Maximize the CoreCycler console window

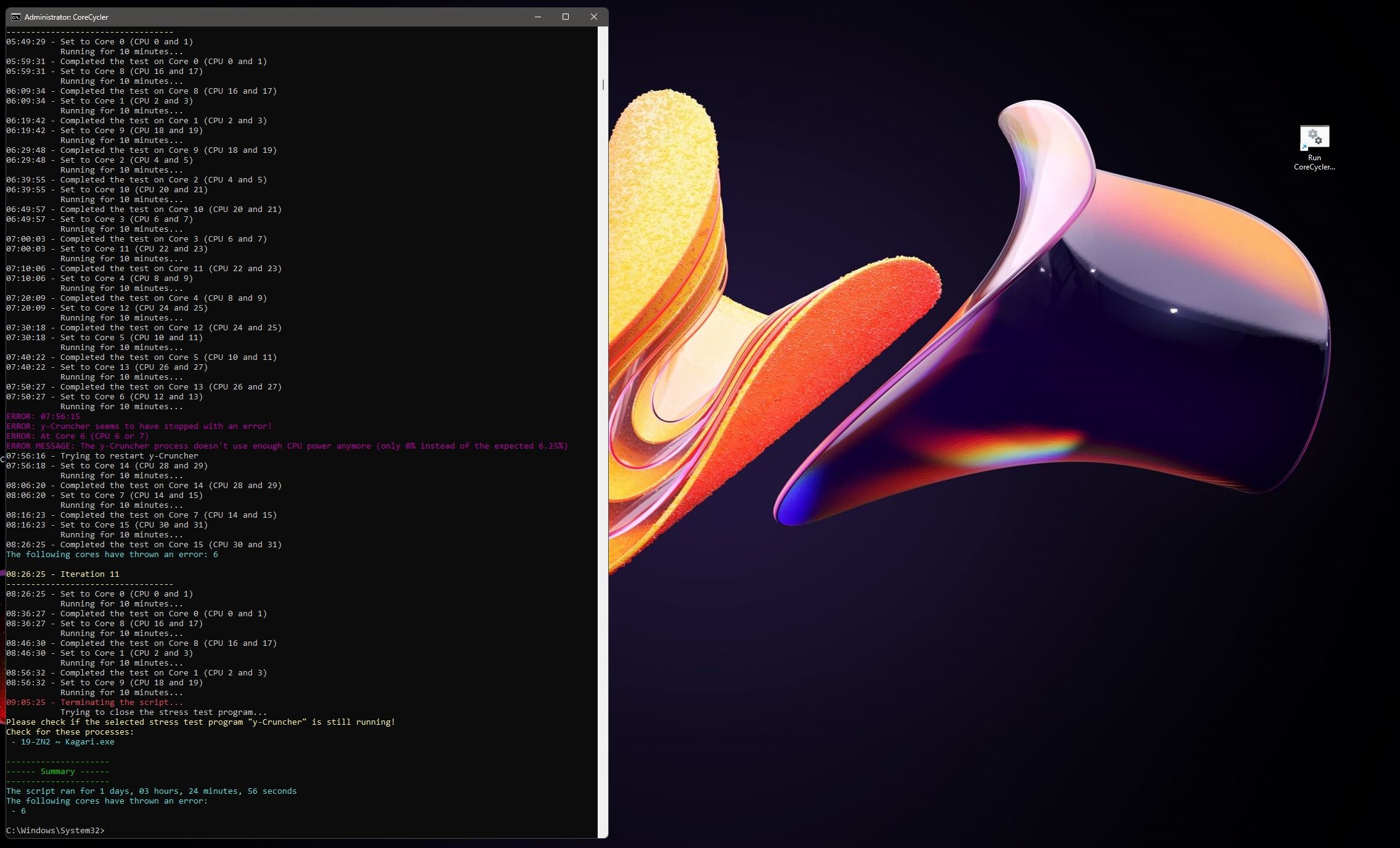click(566, 17)
